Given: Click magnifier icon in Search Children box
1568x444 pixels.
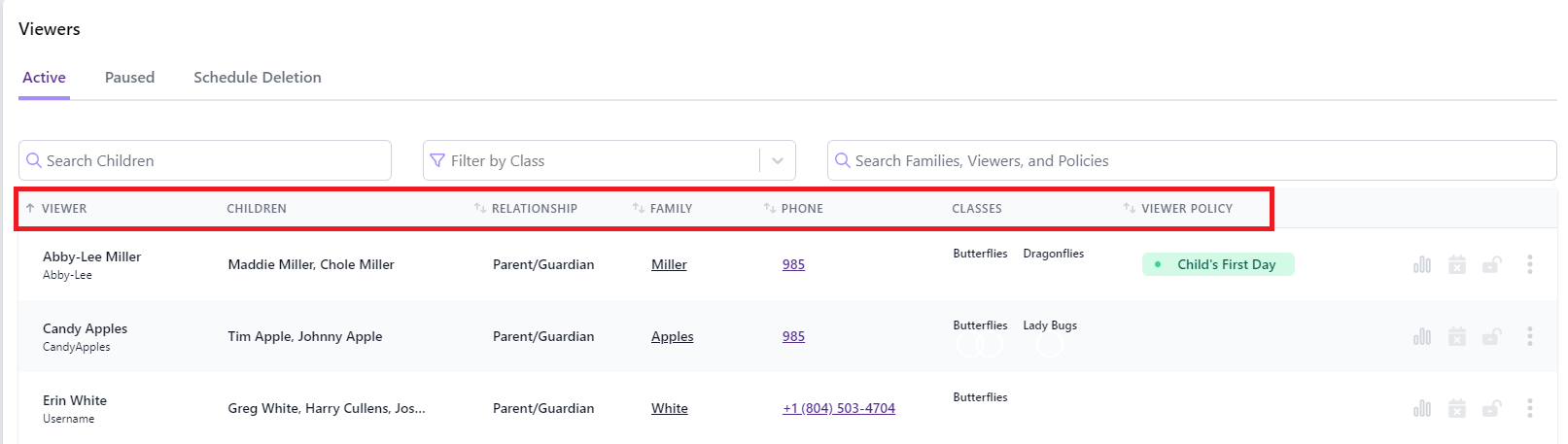Looking at the screenshot, I should click(x=34, y=160).
